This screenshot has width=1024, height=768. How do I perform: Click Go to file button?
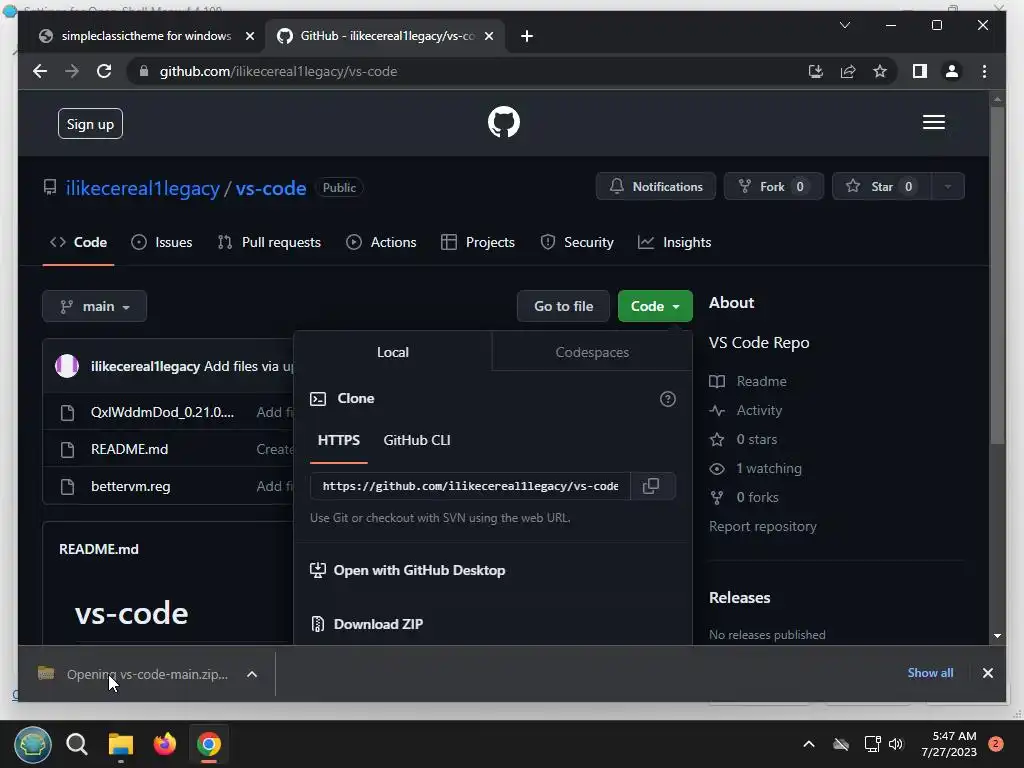pos(563,306)
